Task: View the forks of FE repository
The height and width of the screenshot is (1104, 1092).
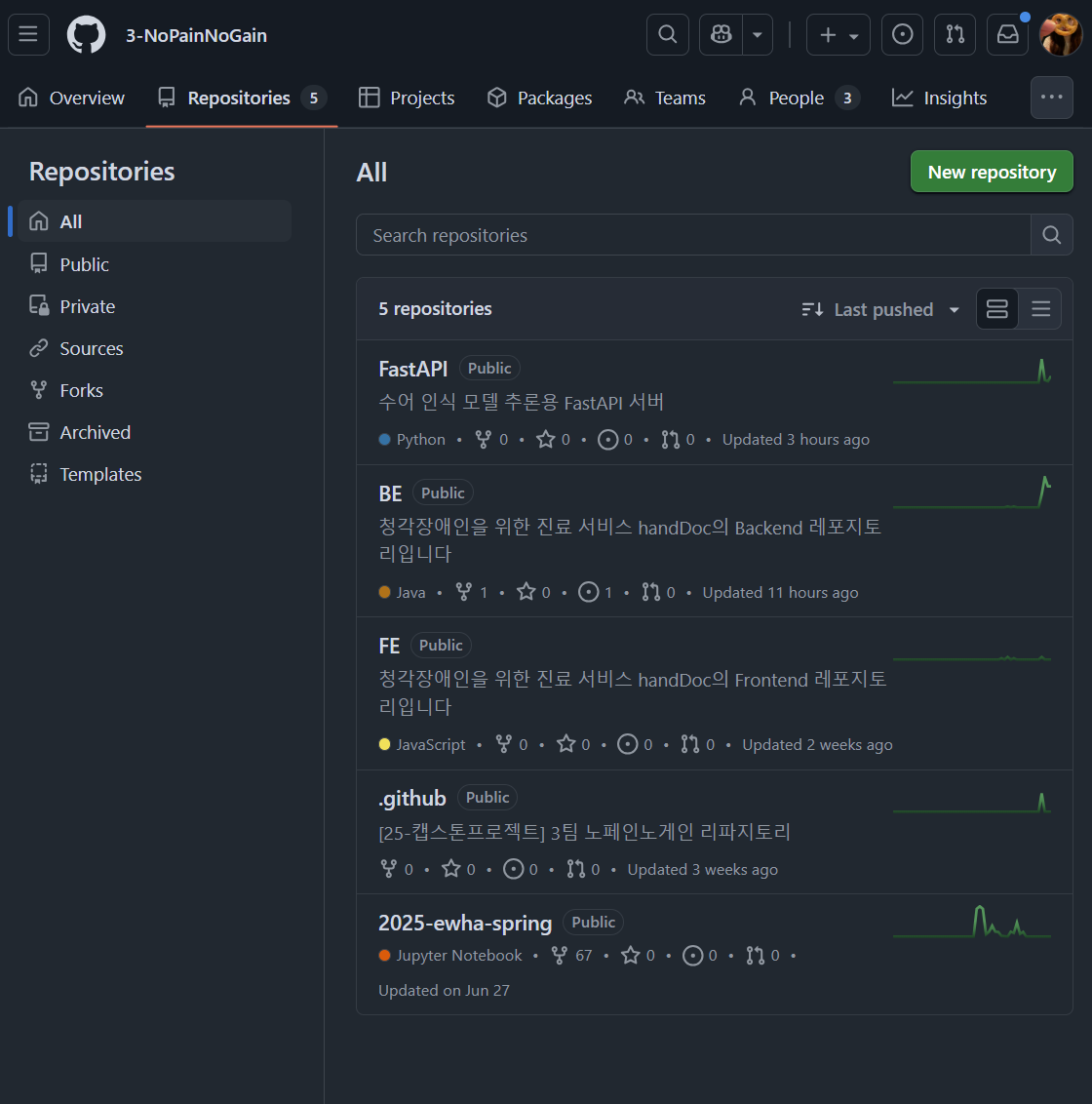Action: 511,744
